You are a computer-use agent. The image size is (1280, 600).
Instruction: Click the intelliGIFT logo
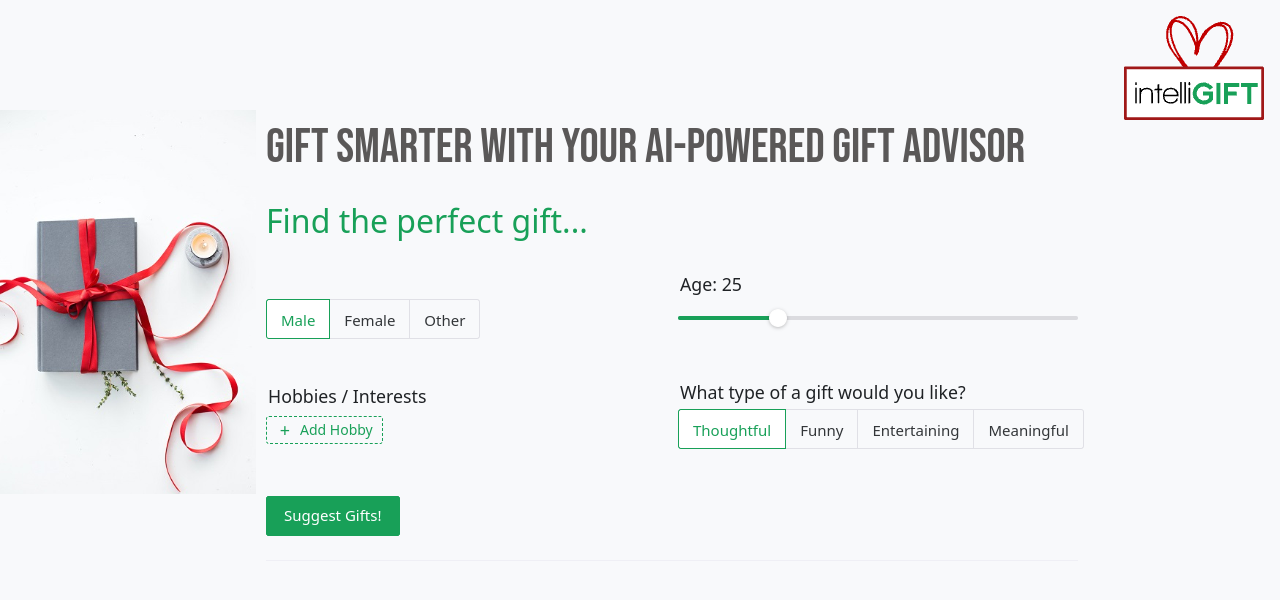(1194, 93)
